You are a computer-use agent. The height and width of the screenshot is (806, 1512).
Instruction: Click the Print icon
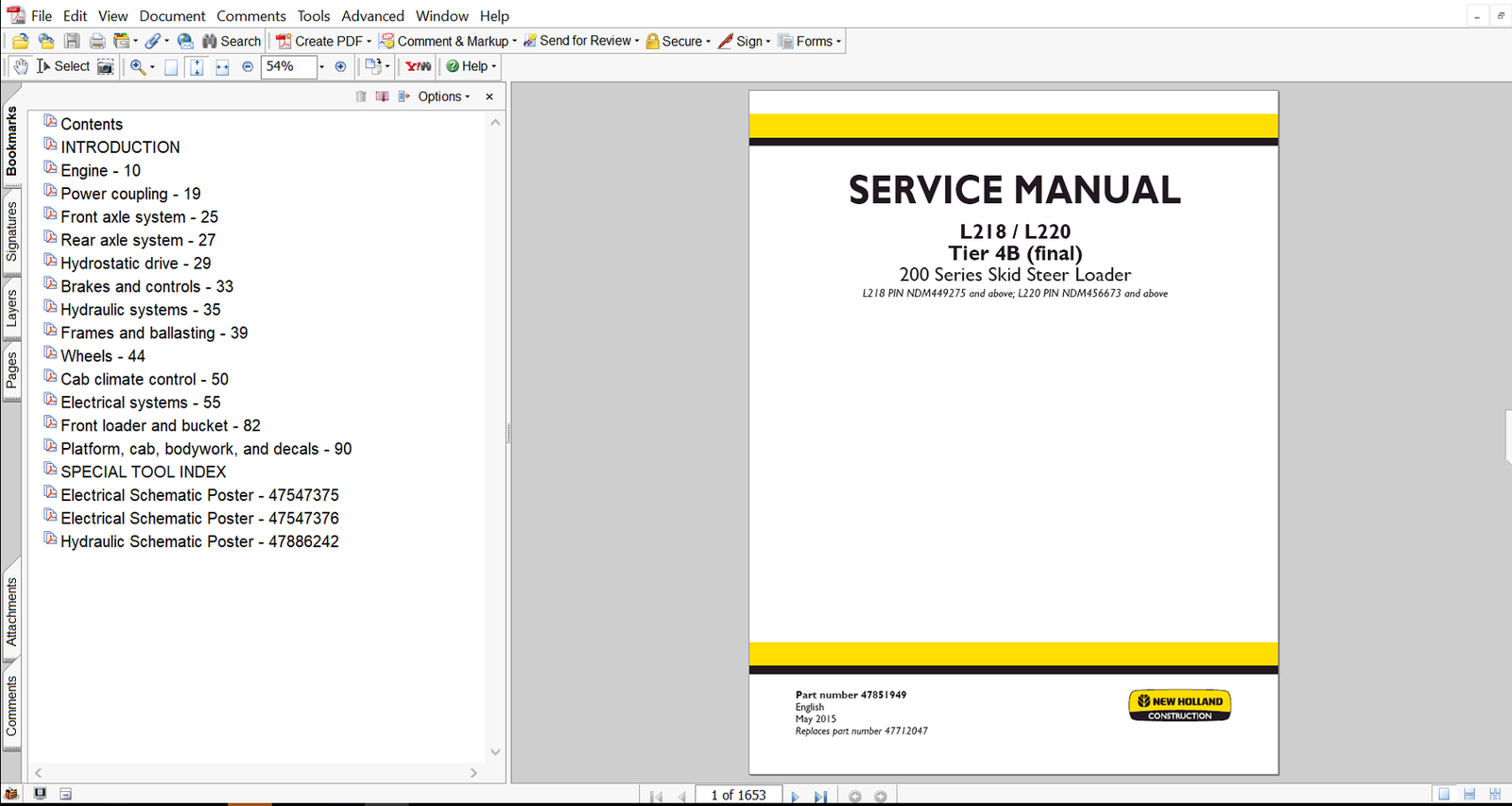click(x=97, y=41)
